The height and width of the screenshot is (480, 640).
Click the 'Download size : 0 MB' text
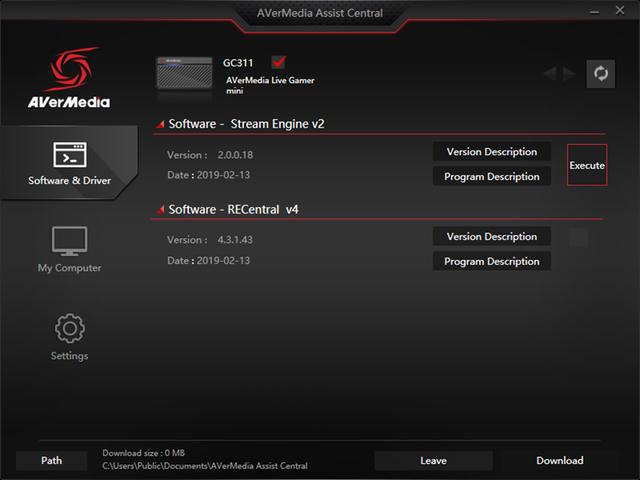click(x=144, y=453)
